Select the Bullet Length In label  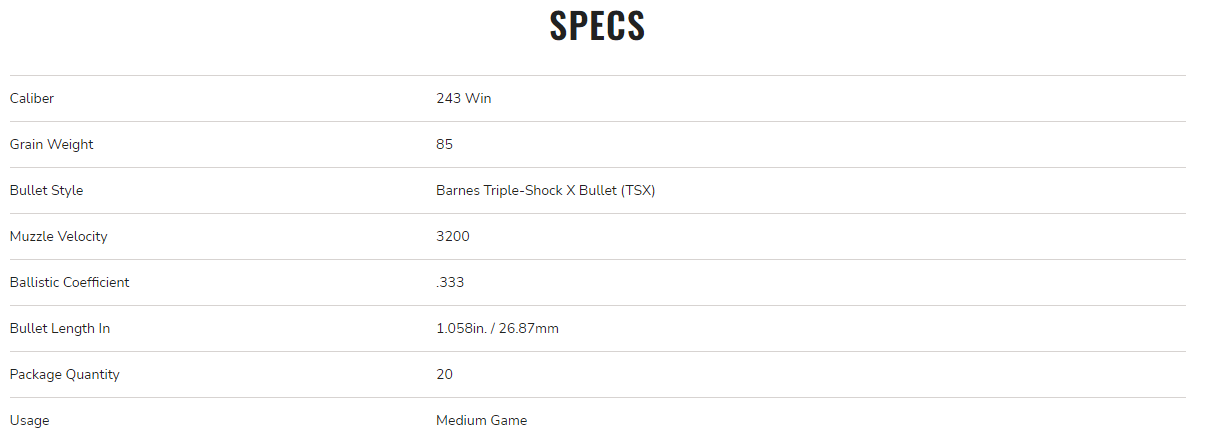(x=60, y=328)
